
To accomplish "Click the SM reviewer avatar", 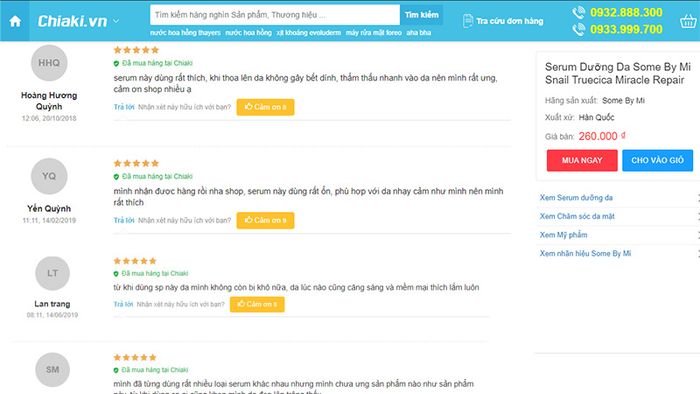I will tap(52, 369).
